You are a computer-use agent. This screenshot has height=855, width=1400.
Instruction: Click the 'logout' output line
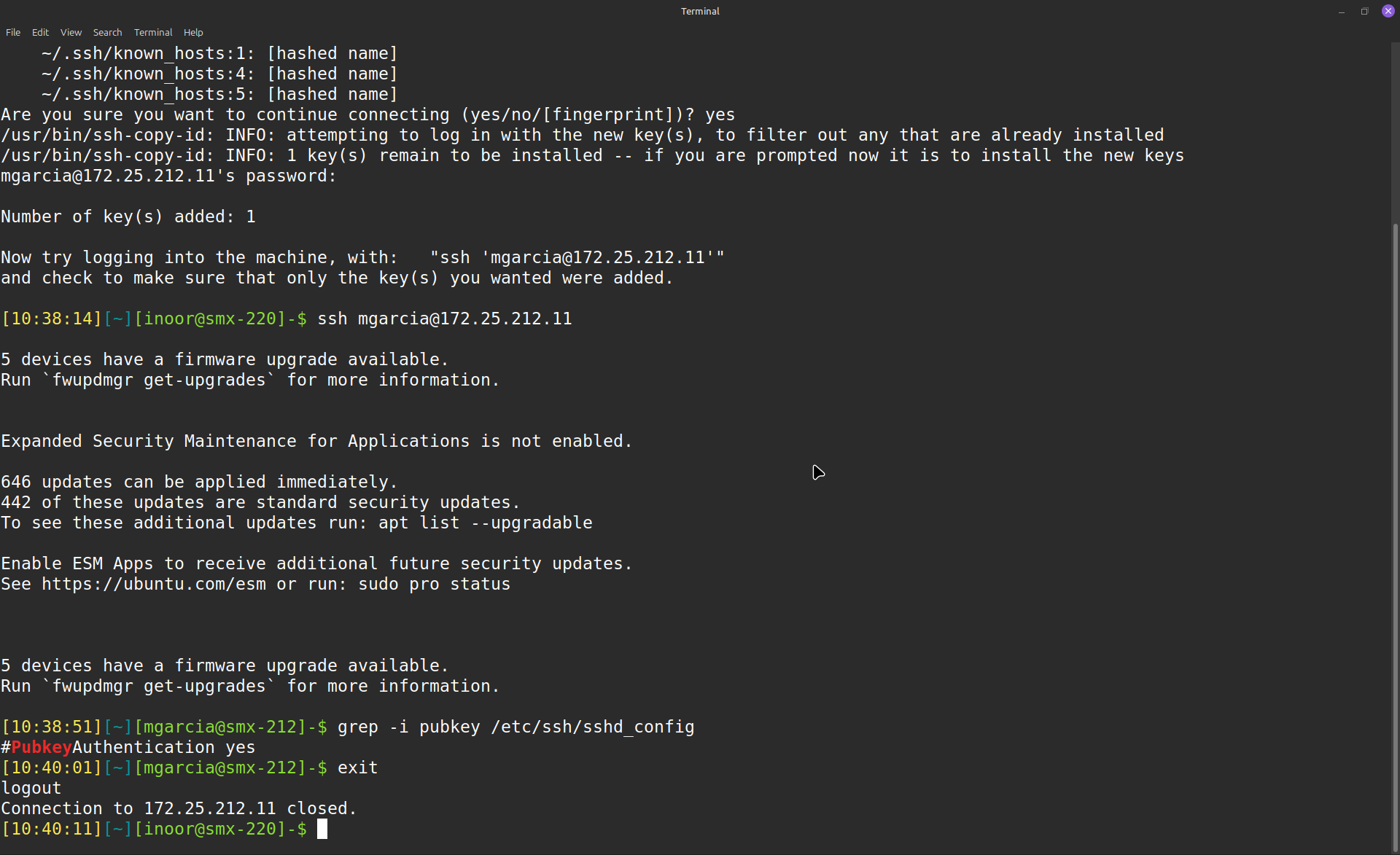(31, 788)
